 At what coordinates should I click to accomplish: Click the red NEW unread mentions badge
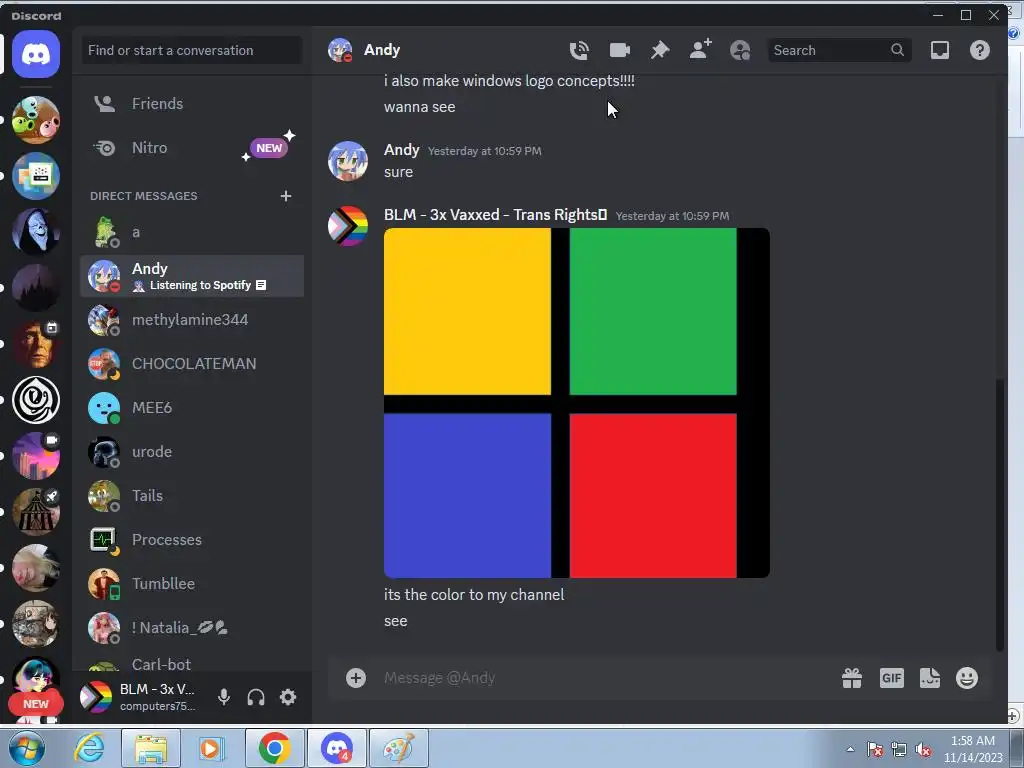36,704
